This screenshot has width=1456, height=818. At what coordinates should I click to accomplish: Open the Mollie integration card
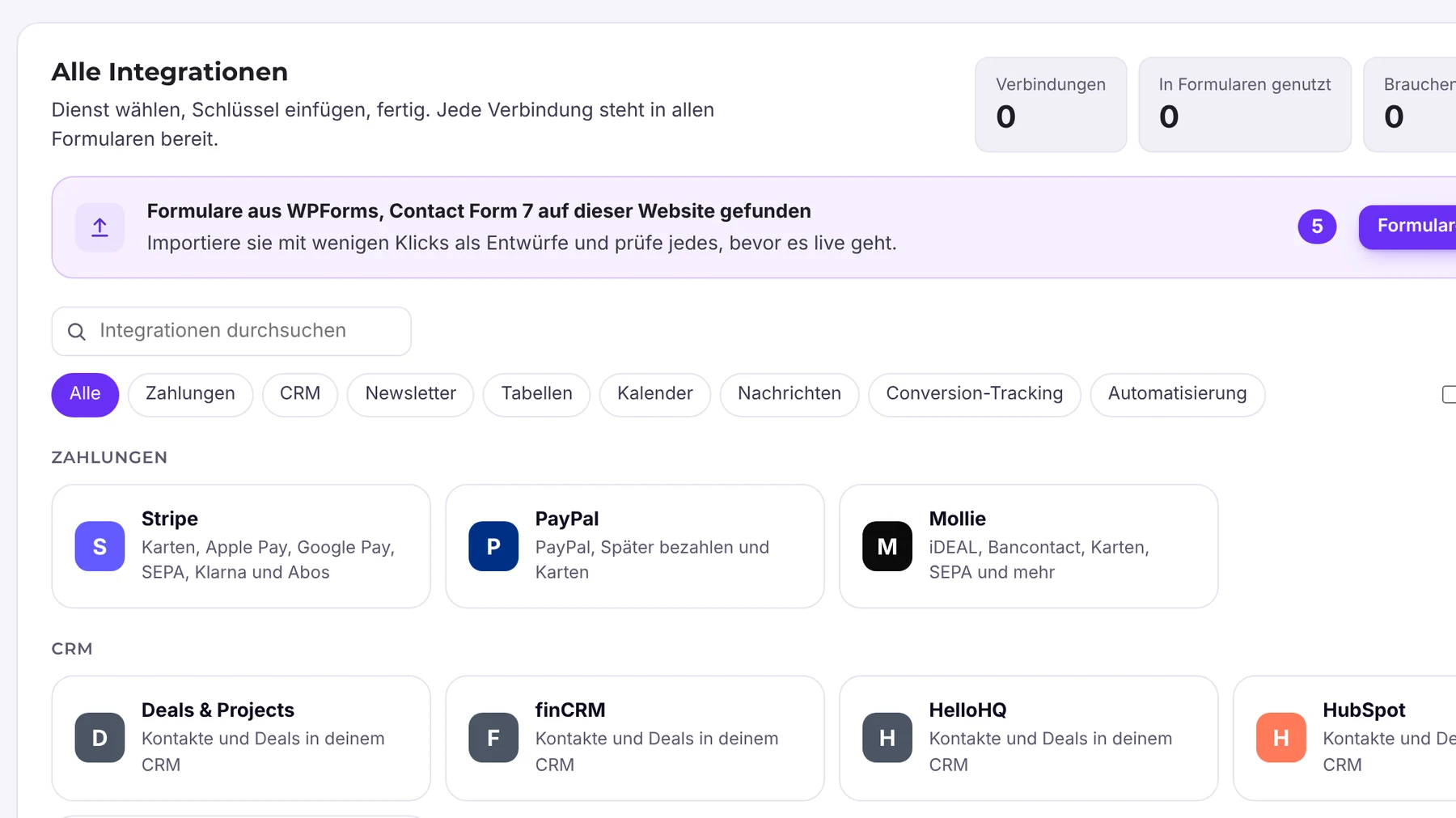pyautogui.click(x=1029, y=546)
